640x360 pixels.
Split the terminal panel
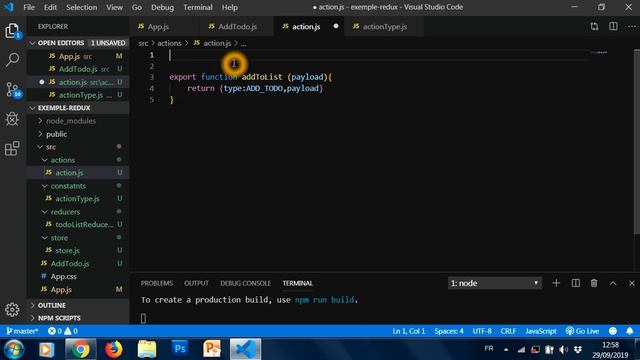576,283
